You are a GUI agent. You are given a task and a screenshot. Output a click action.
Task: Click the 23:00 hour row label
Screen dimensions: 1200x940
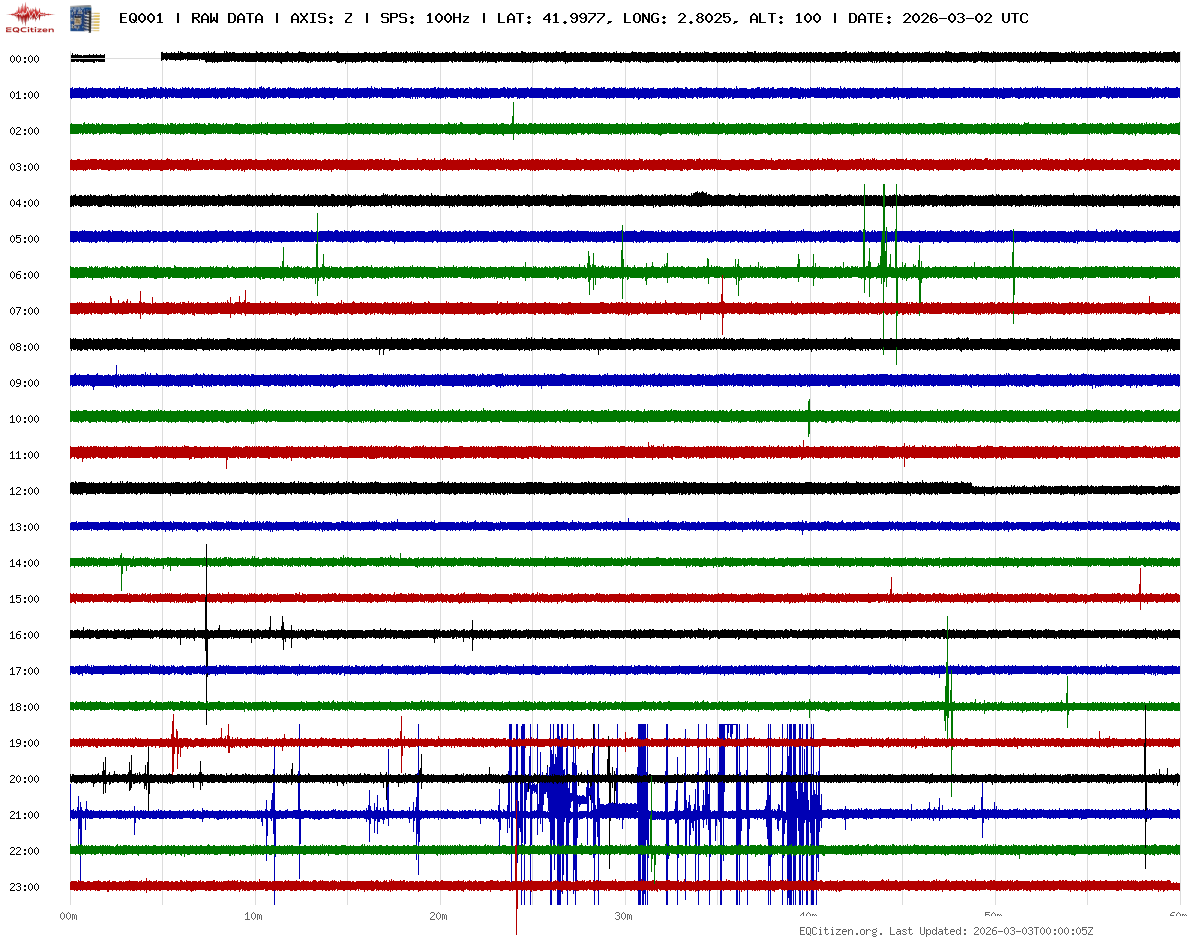pos(24,887)
